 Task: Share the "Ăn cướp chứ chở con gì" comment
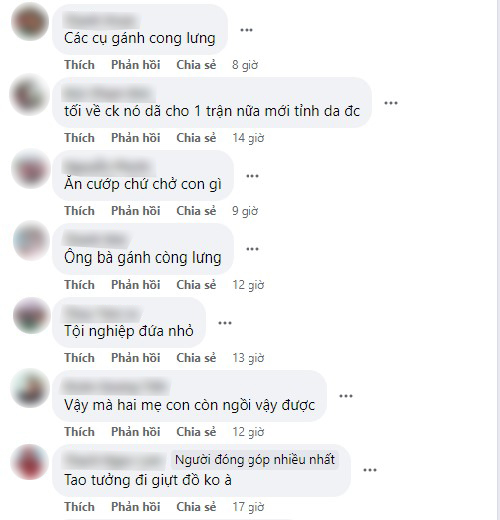click(196, 211)
